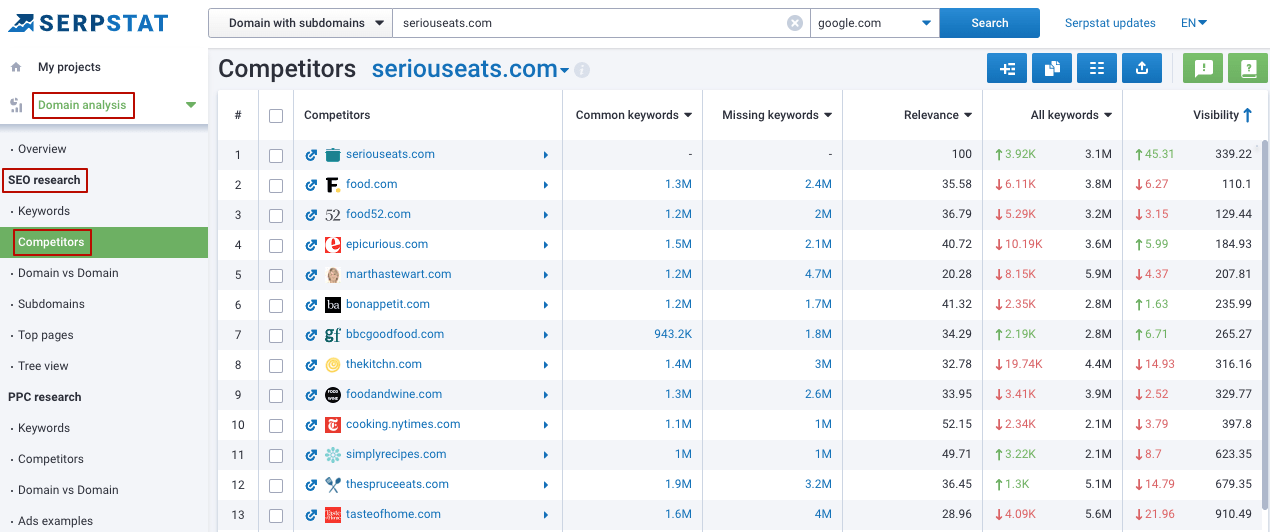Viewport: 1270px width, 532px height.
Task: Clear the search field with the X icon
Action: 795,23
